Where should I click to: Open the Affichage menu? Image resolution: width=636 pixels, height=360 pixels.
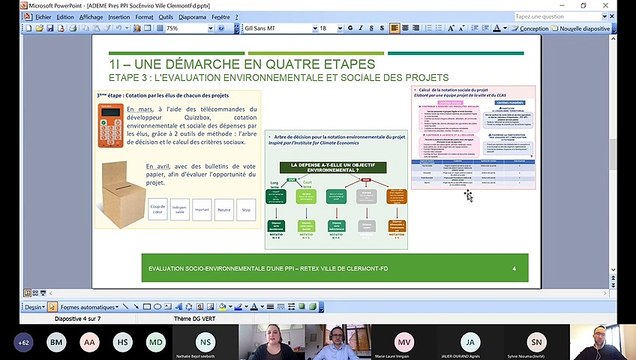(x=91, y=17)
